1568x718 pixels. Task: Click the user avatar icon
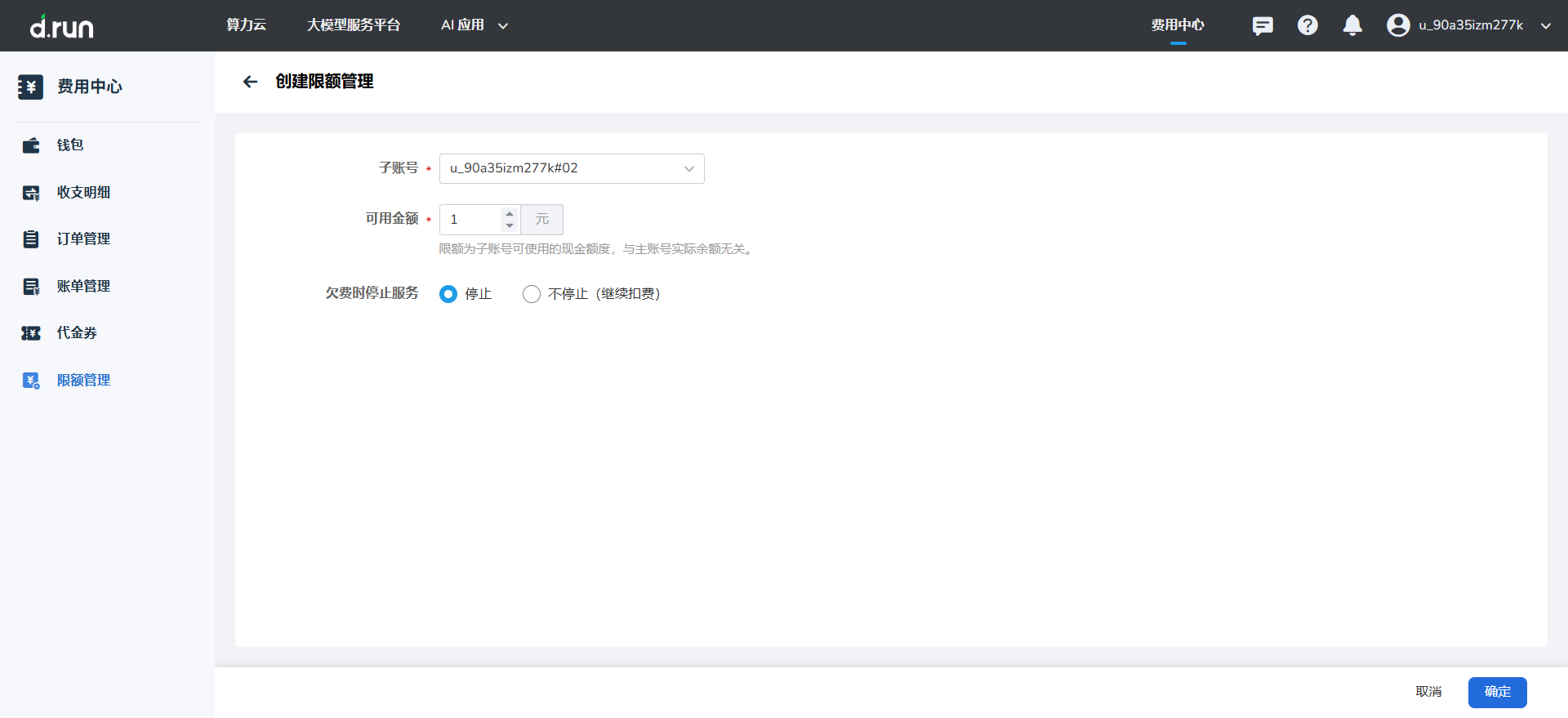tap(1398, 25)
